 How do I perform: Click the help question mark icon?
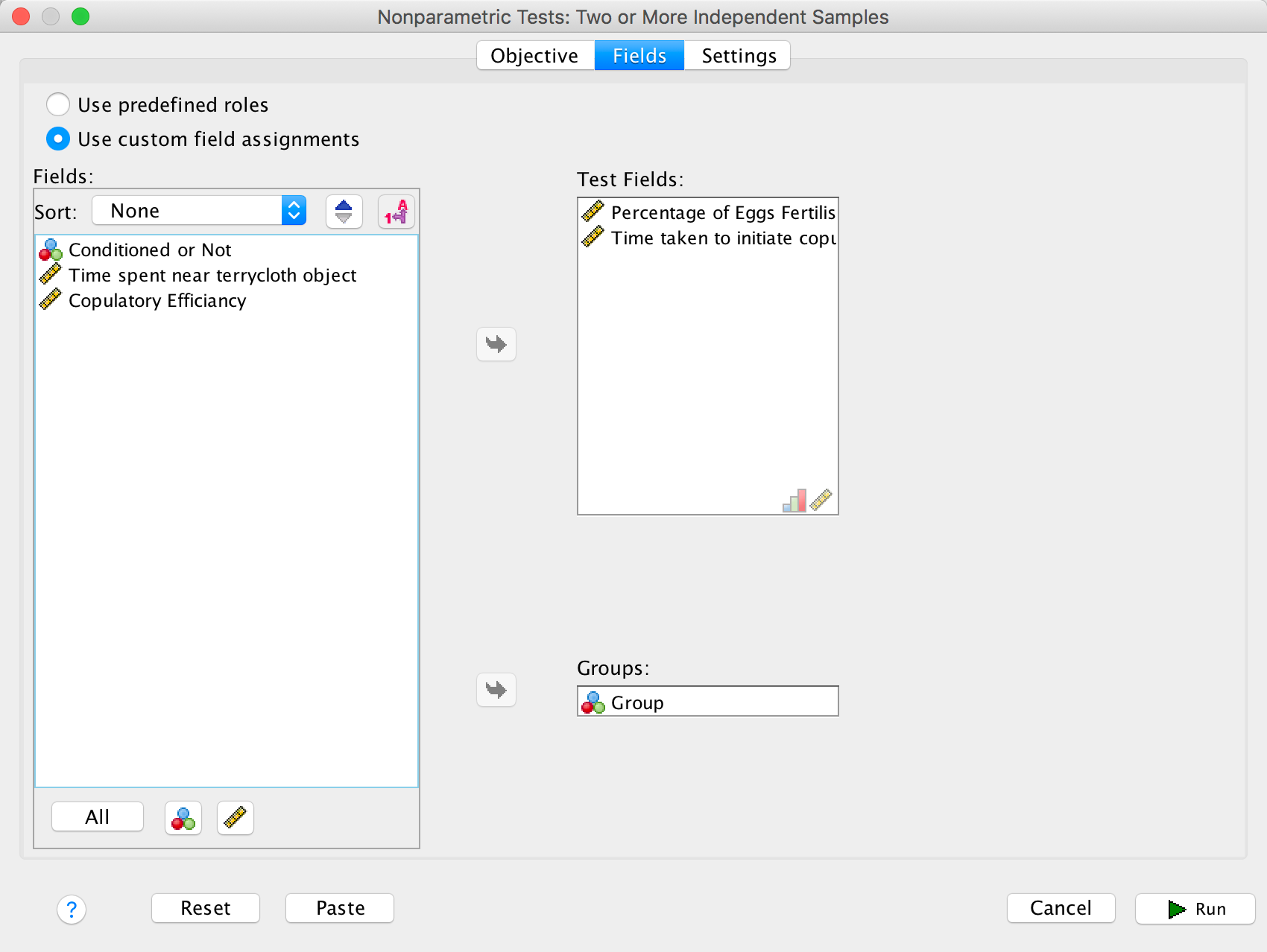point(72,909)
